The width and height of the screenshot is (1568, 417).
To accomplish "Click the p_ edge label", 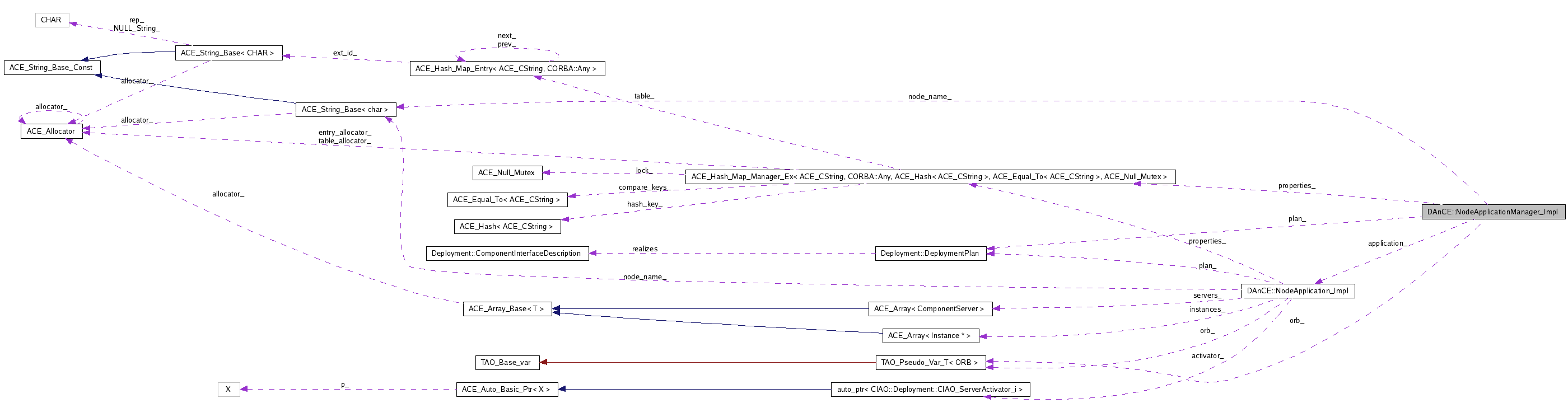I will tap(345, 385).
